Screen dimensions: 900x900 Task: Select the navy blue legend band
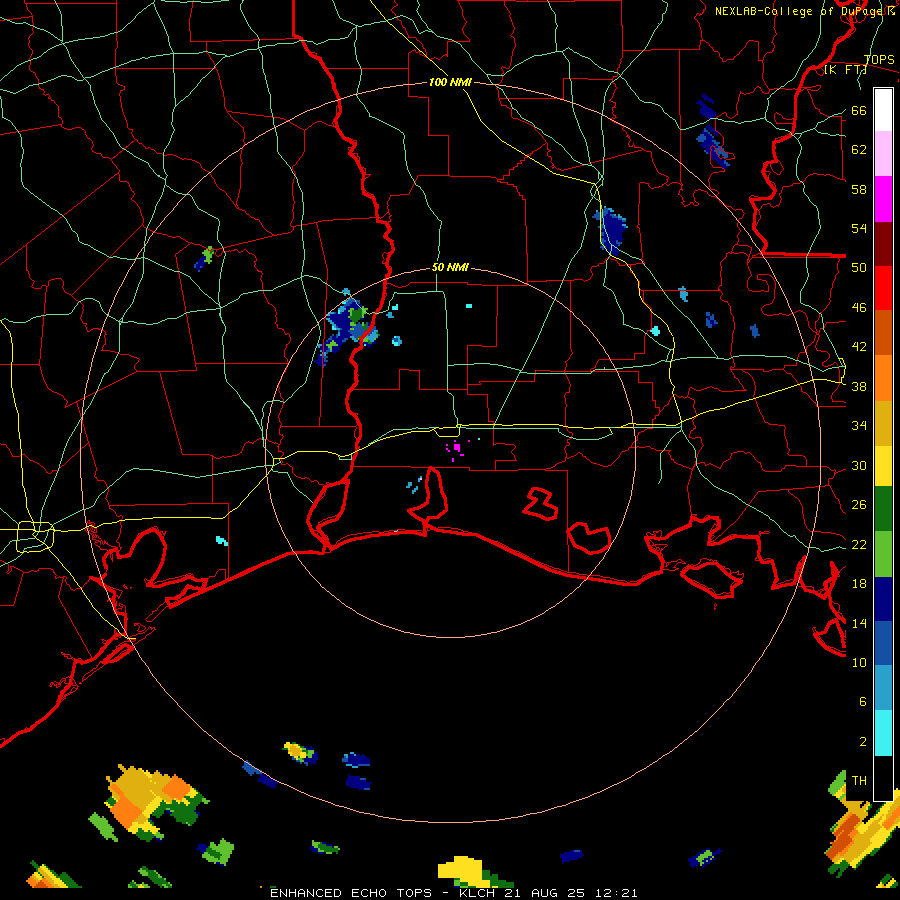[883, 599]
